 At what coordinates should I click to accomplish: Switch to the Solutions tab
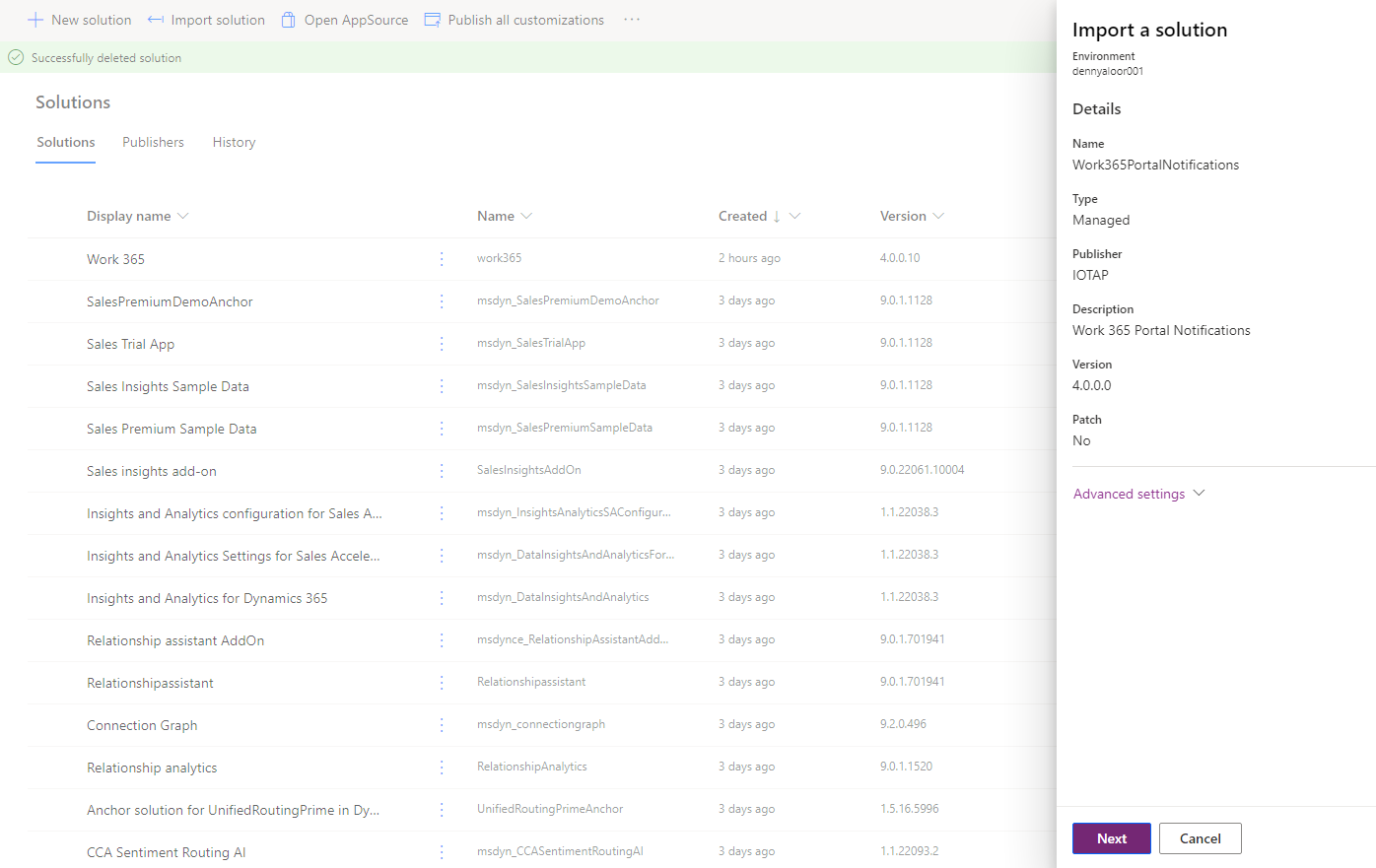pyautogui.click(x=66, y=143)
